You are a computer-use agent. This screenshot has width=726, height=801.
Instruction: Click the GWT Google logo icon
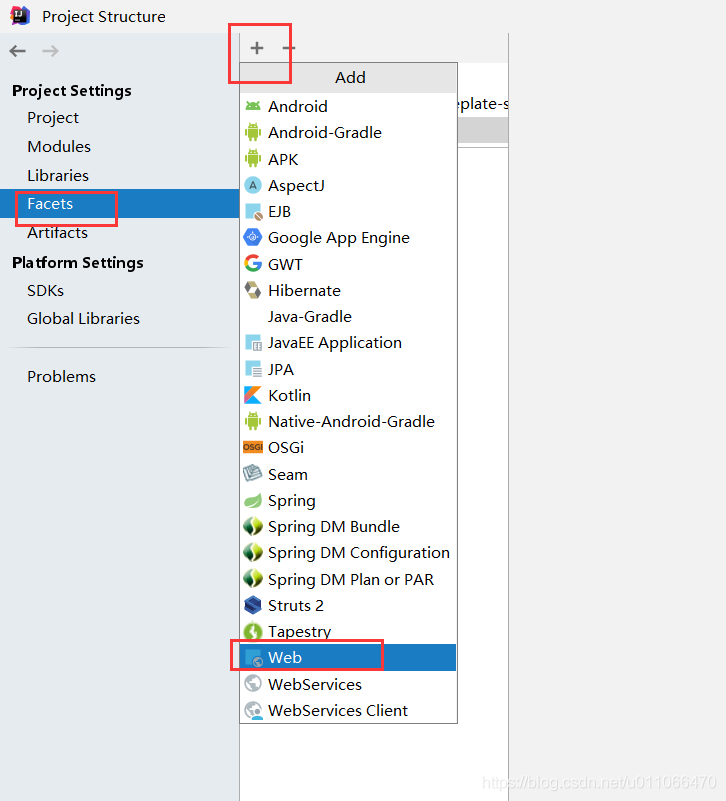point(253,264)
